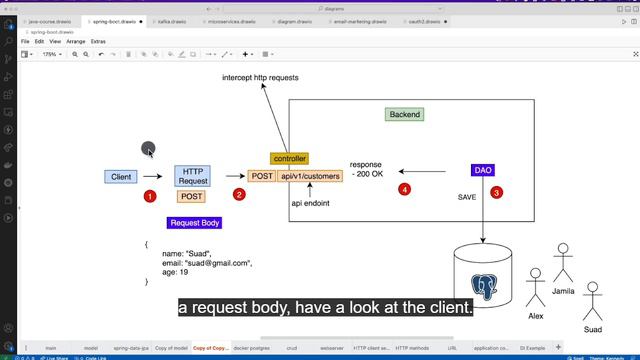The image size is (640, 360).
Task: Select the HTTP Request box
Action: pyautogui.click(x=193, y=176)
